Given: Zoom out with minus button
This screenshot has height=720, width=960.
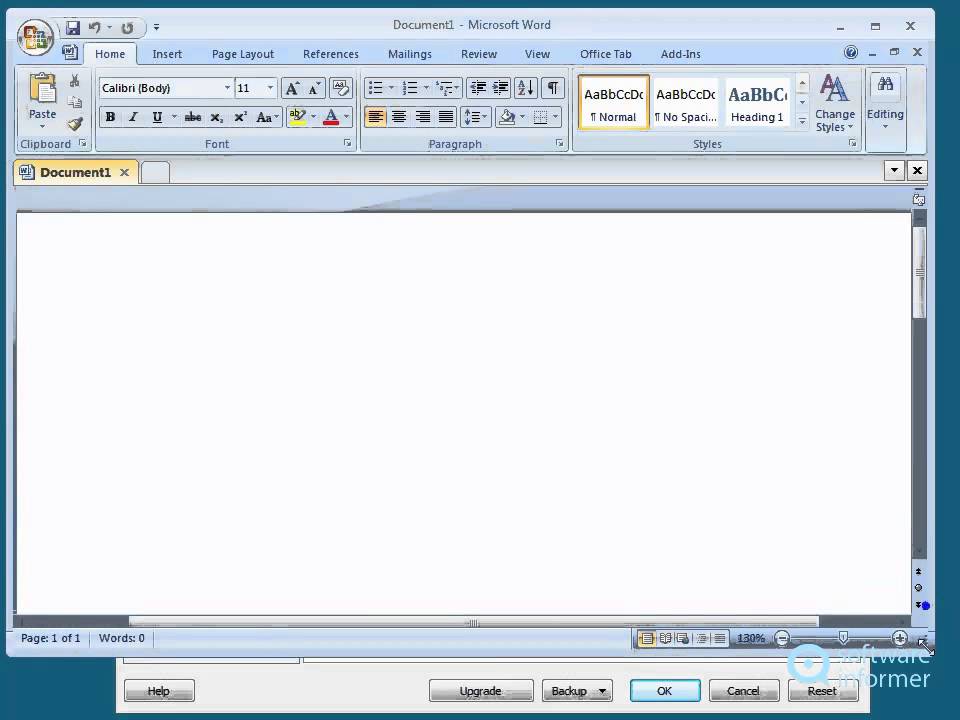Looking at the screenshot, I should [782, 639].
